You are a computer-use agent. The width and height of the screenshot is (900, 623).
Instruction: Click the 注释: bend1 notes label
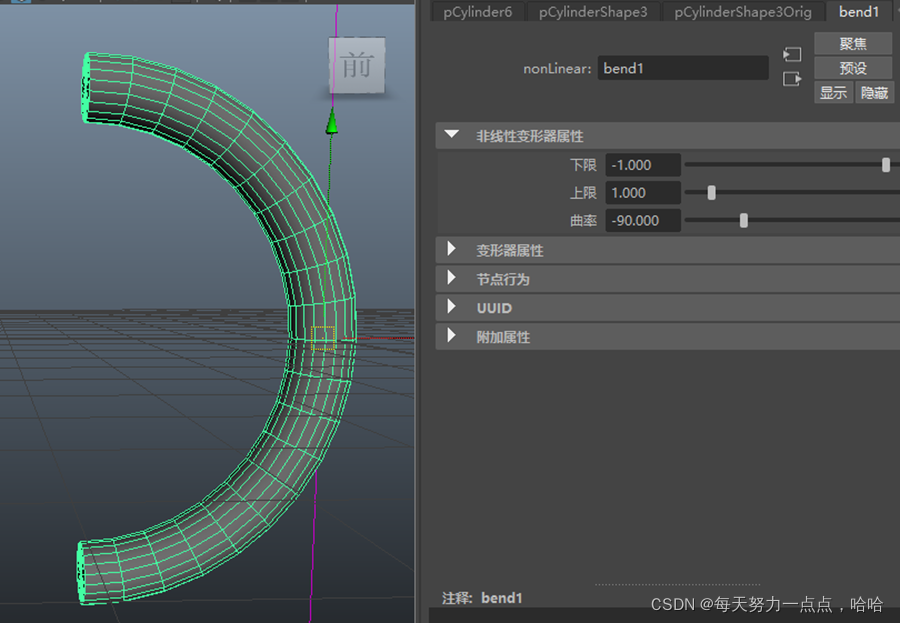(482, 598)
